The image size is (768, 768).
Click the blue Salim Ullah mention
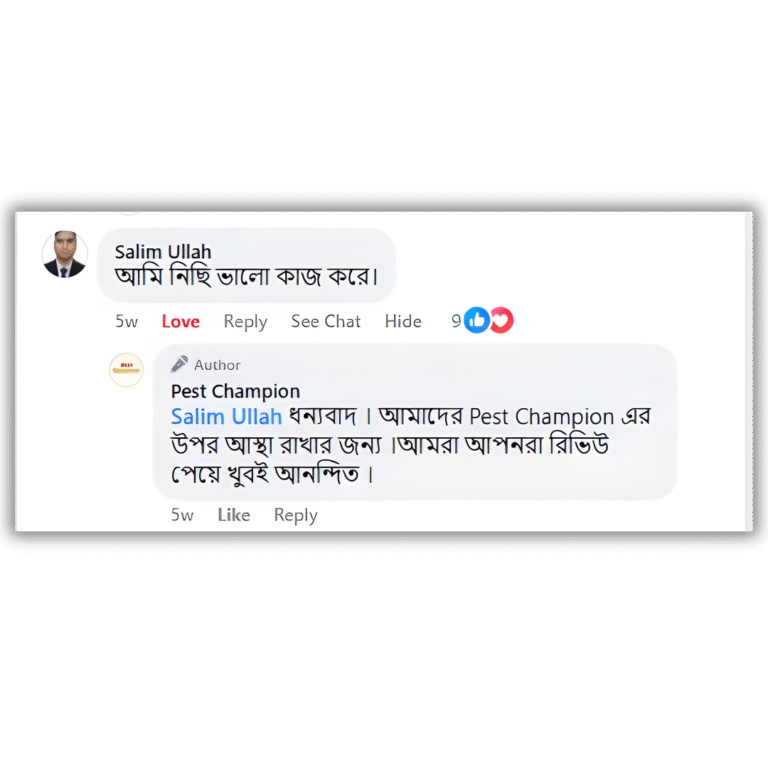(226, 417)
